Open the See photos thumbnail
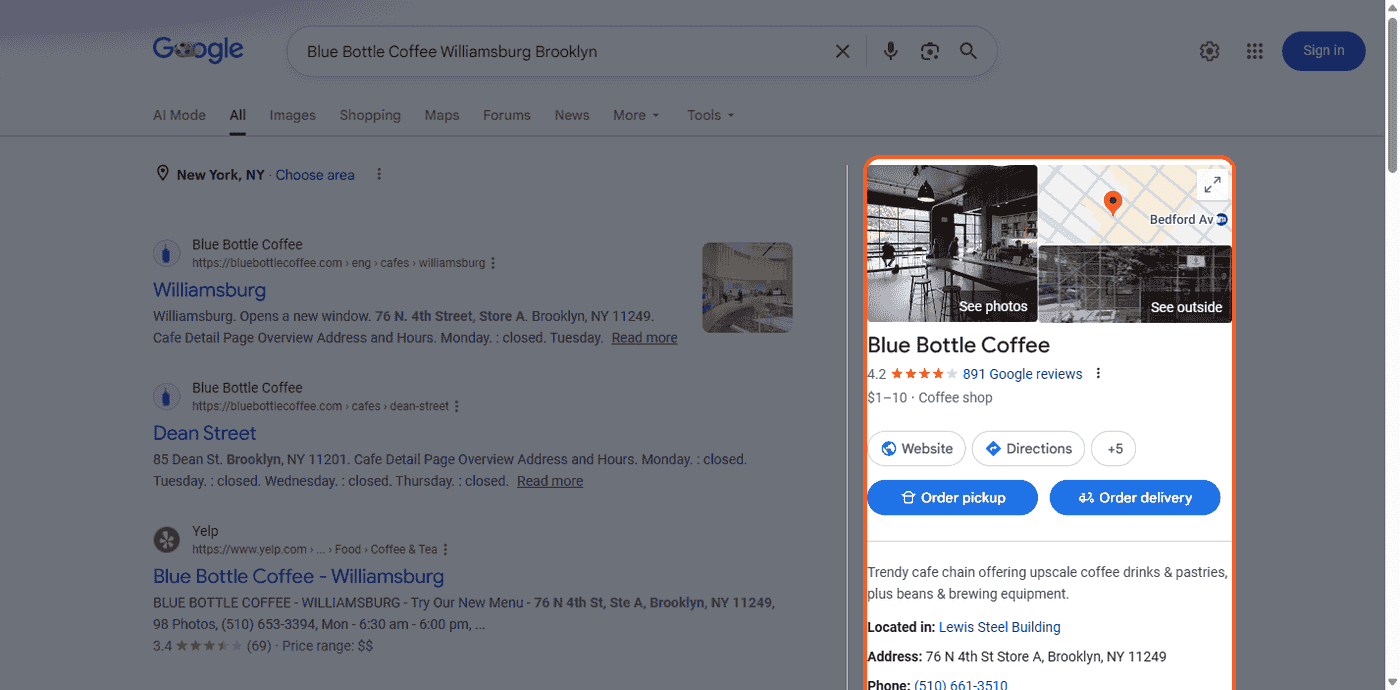This screenshot has width=1400, height=690. point(952,243)
